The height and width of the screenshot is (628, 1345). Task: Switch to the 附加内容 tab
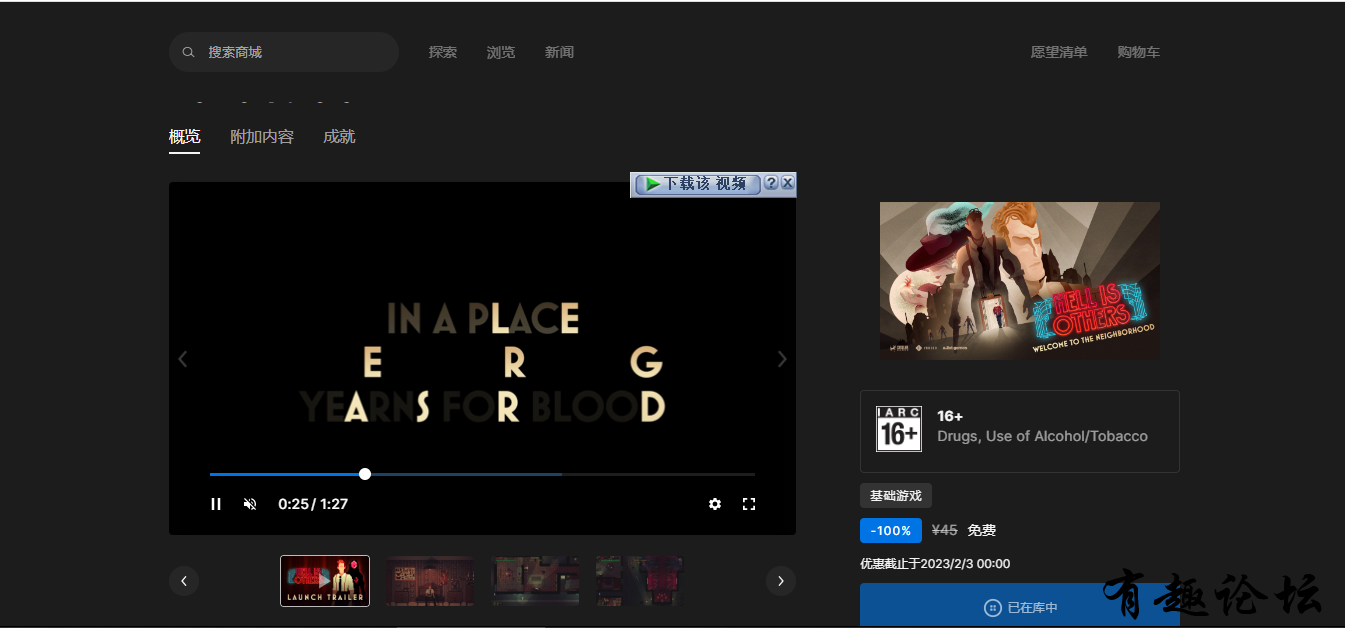tap(262, 137)
